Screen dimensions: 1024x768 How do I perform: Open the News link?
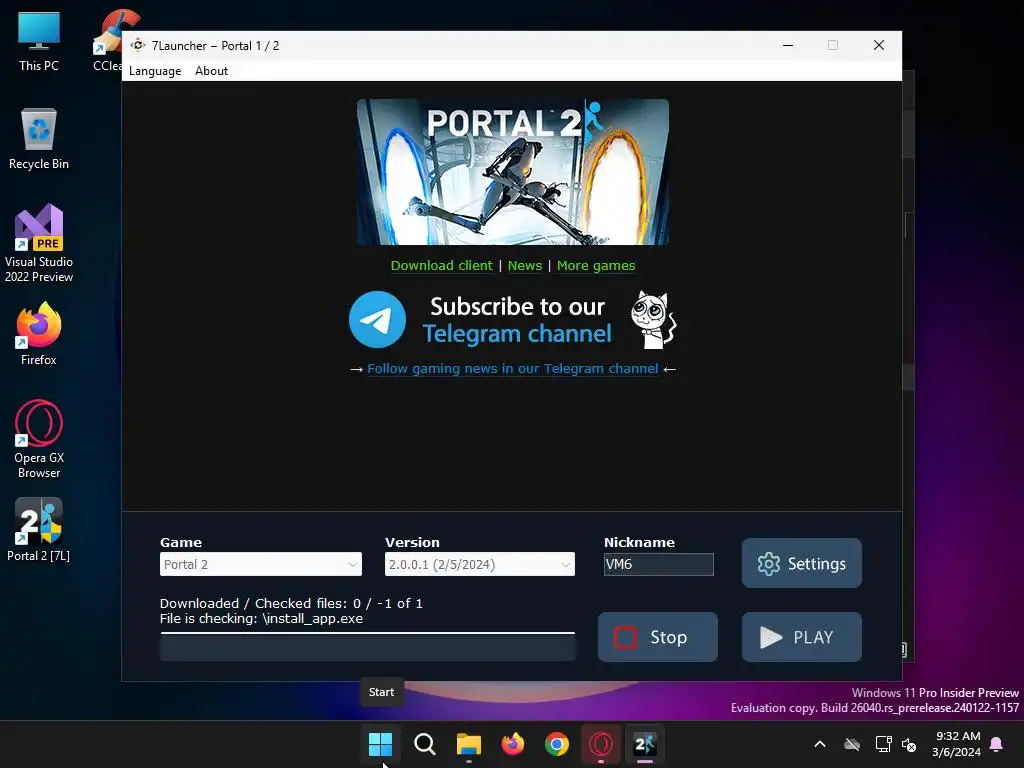pyautogui.click(x=525, y=265)
